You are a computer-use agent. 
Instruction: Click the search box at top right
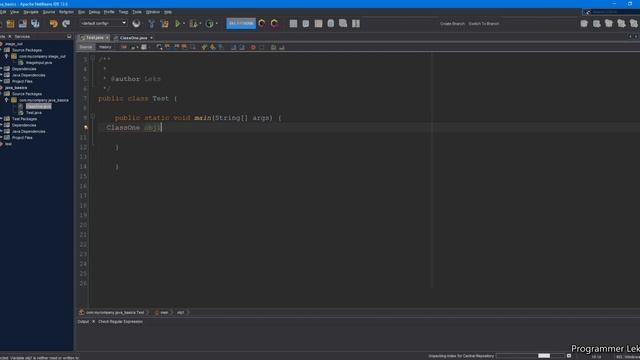[612, 12]
